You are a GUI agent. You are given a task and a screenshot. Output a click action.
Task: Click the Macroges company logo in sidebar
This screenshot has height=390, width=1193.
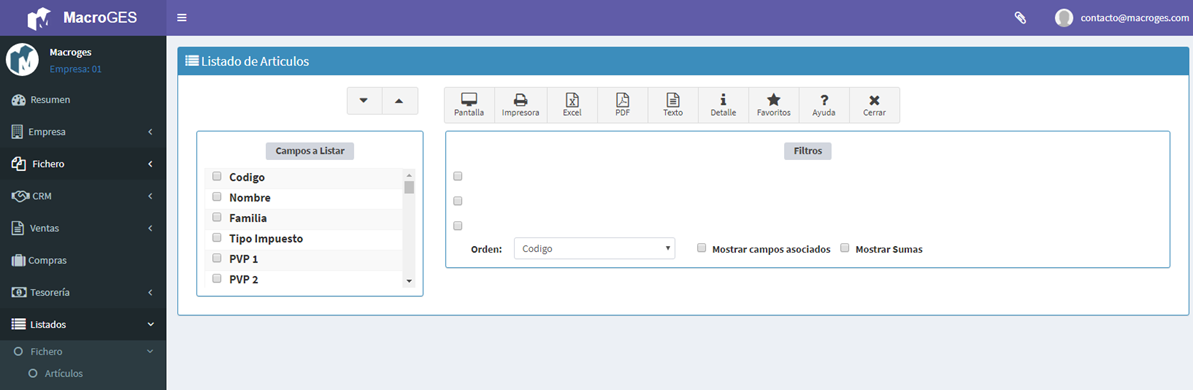click(x=23, y=59)
